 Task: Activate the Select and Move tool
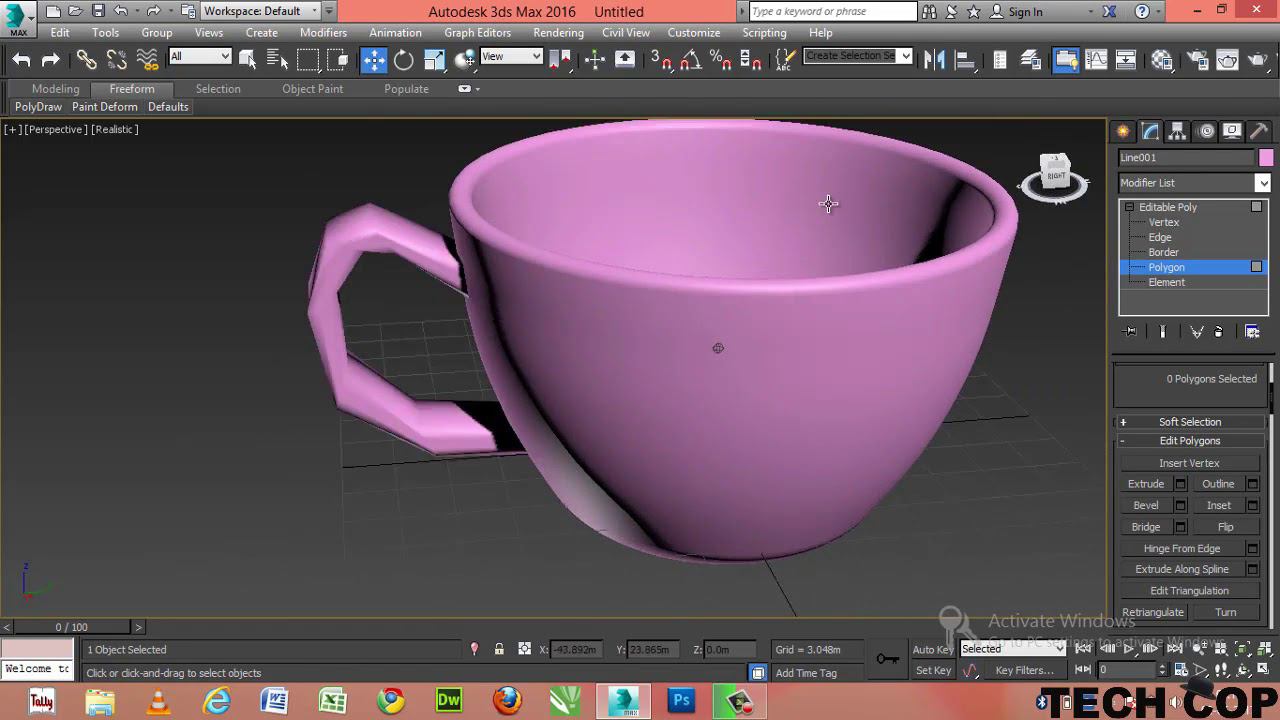pyautogui.click(x=374, y=60)
